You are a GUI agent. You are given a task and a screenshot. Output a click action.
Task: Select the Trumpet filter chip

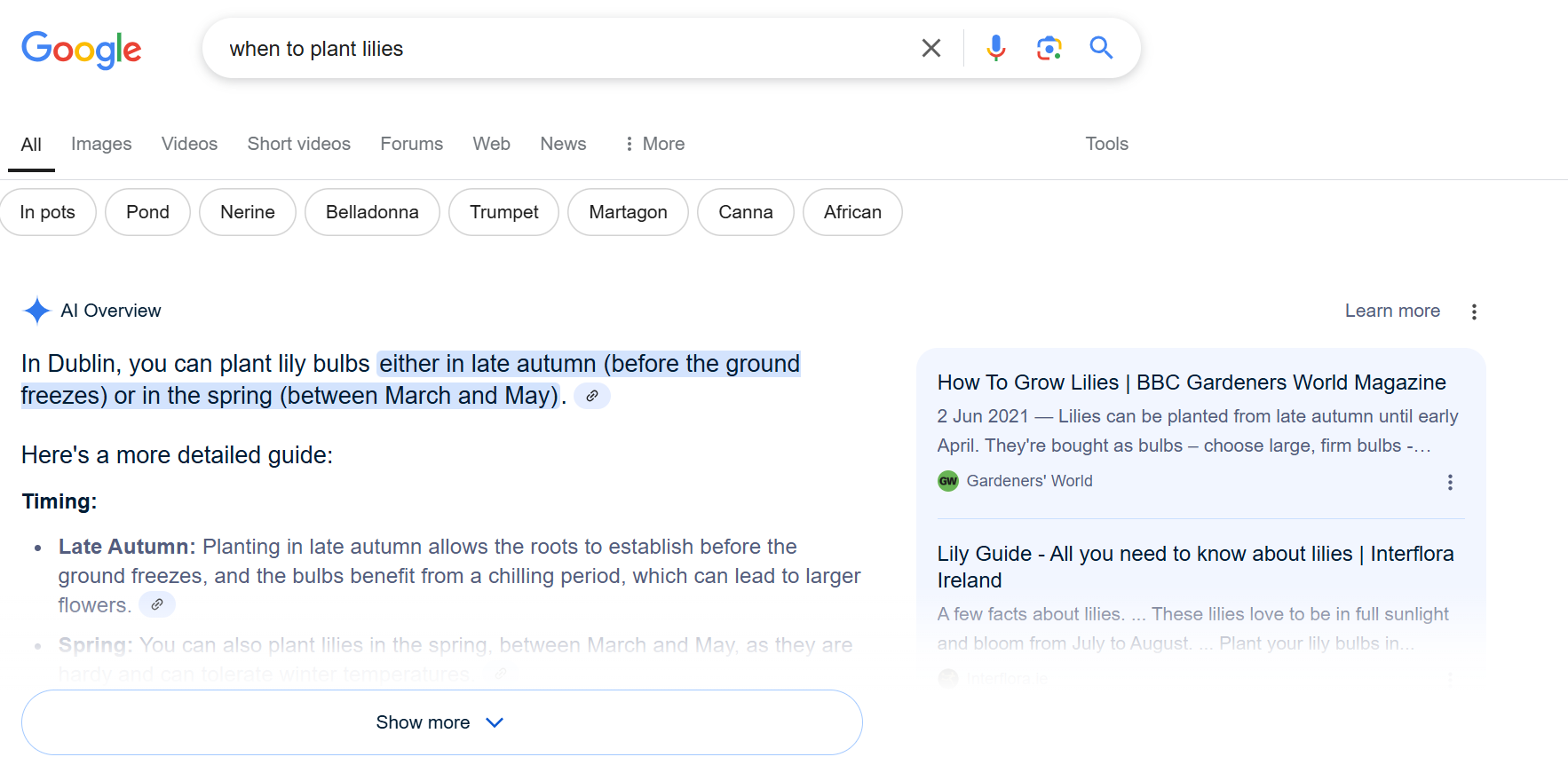pos(503,212)
